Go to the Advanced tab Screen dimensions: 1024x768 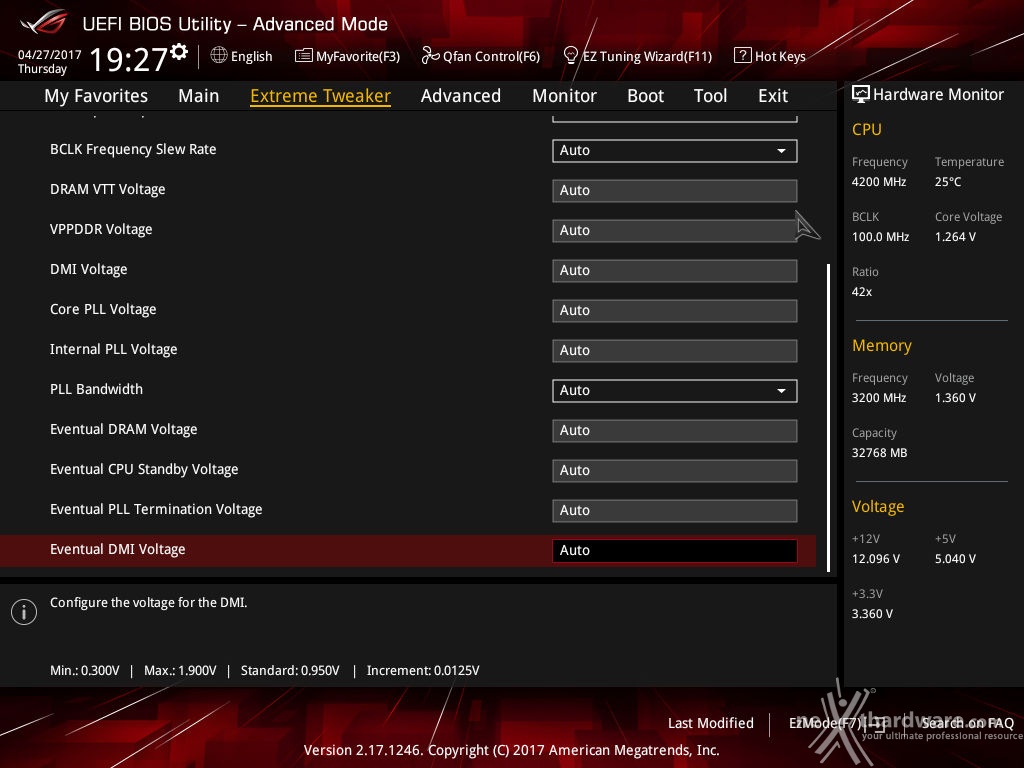click(x=461, y=96)
